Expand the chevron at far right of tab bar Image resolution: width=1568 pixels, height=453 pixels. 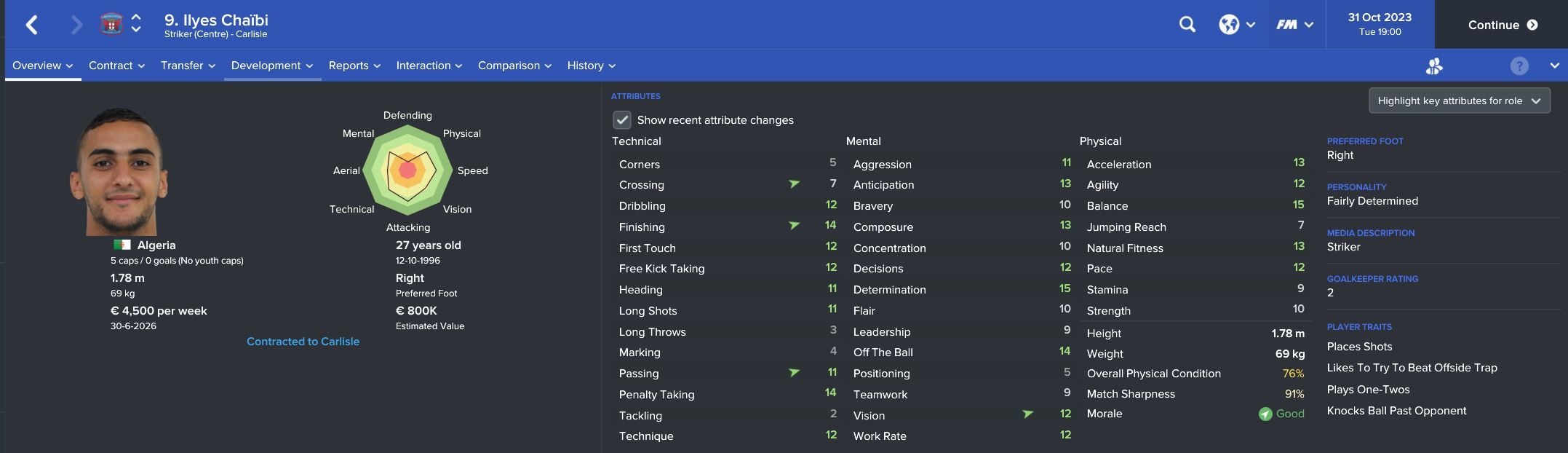1554,66
